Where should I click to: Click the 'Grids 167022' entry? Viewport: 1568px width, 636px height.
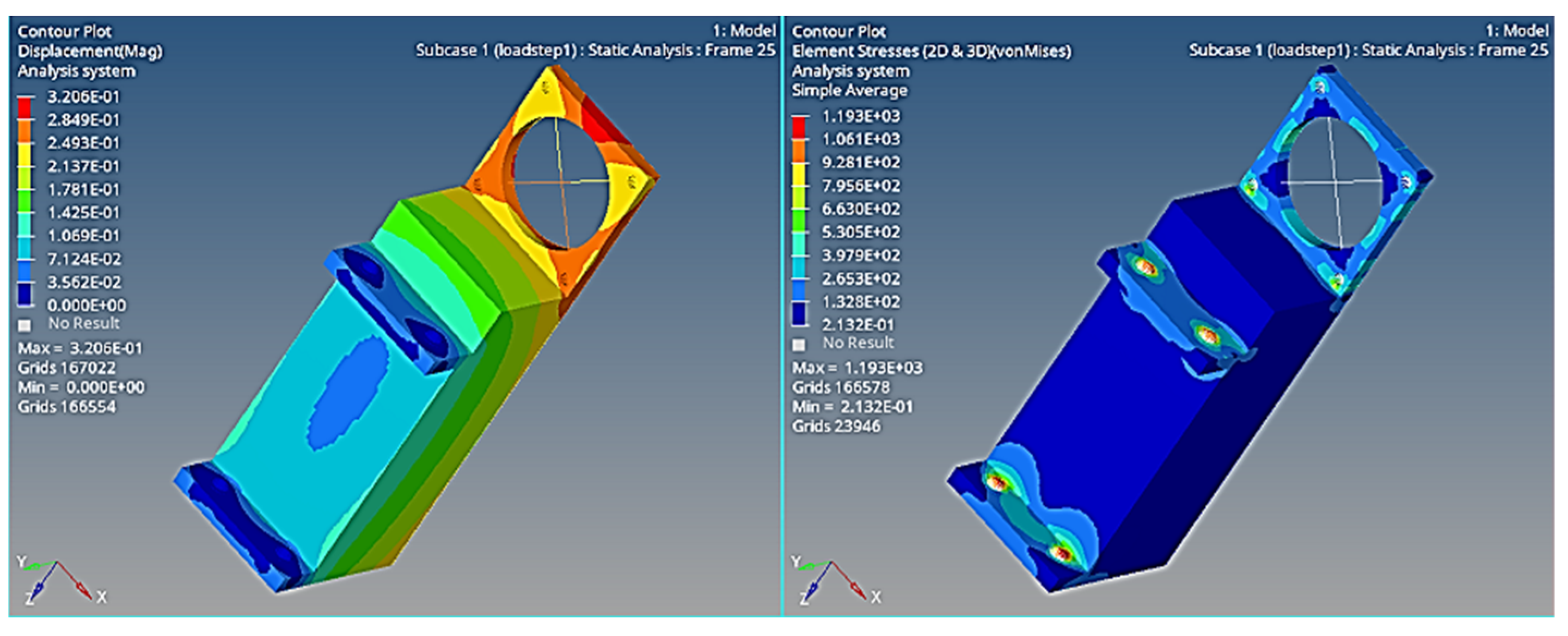pos(66,368)
